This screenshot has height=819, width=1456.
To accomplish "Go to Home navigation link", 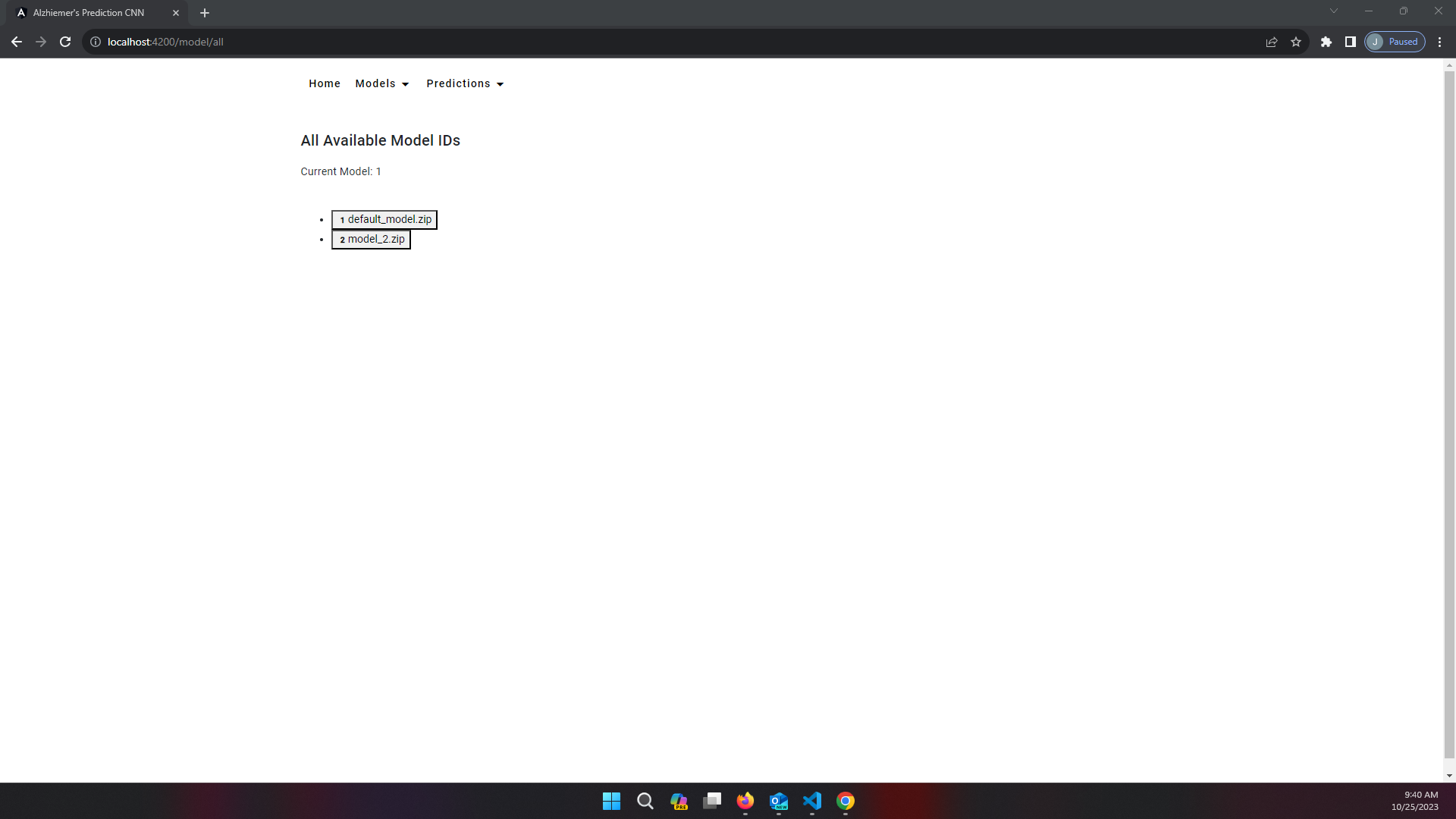I will 325,83.
